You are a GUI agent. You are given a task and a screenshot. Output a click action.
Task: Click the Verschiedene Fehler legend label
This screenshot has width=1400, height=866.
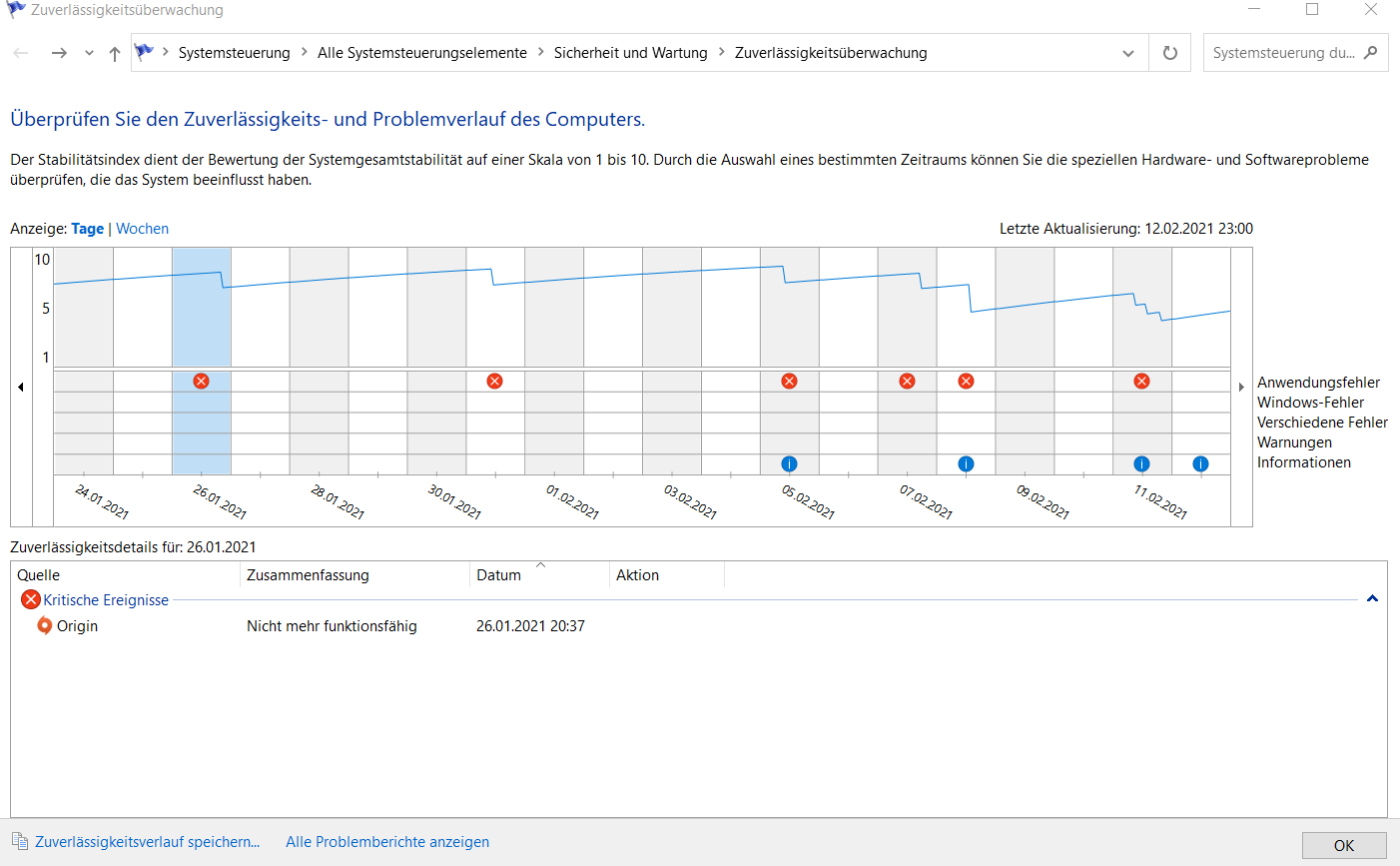click(x=1322, y=423)
